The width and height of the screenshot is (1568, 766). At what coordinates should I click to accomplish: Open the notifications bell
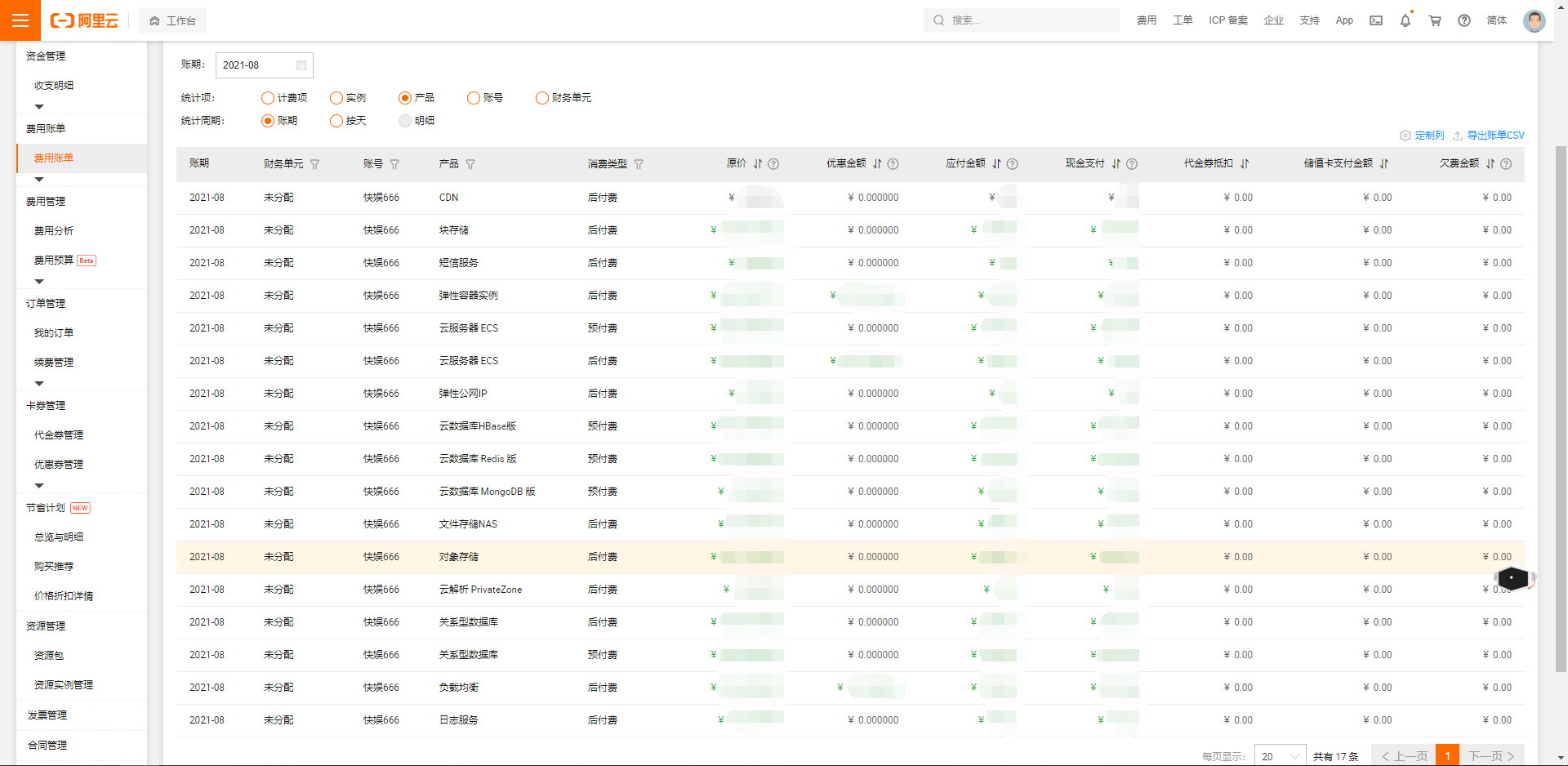[x=1405, y=20]
